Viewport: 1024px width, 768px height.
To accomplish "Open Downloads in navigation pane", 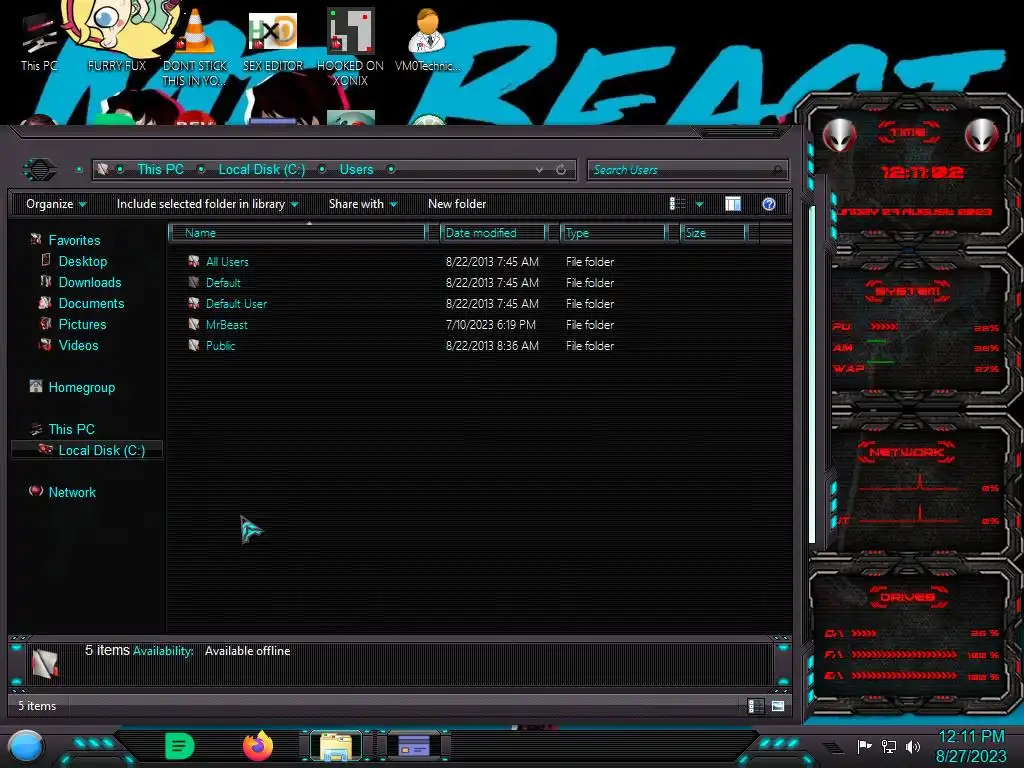I will (90, 282).
